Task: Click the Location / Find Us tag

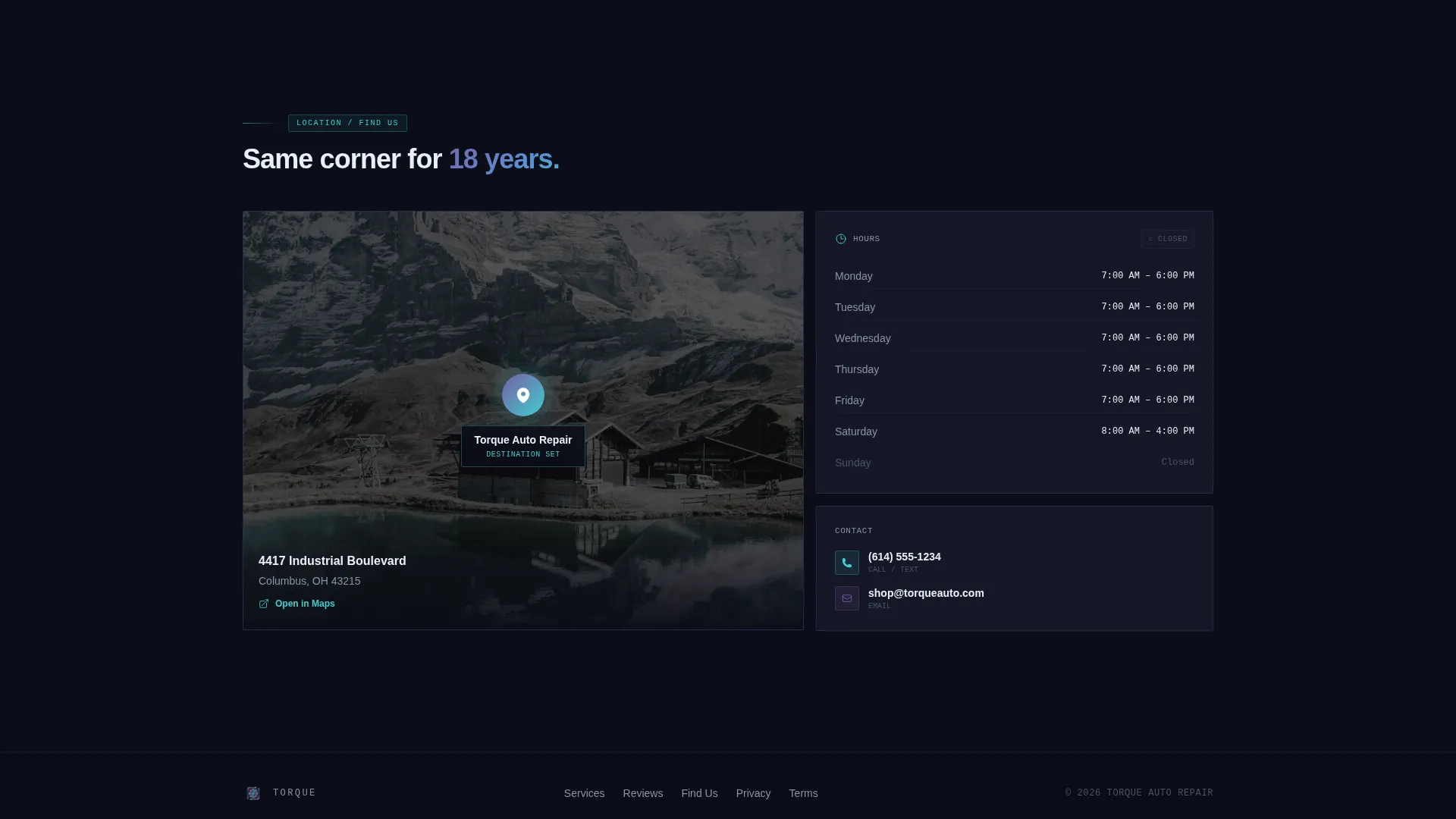Action: click(347, 123)
